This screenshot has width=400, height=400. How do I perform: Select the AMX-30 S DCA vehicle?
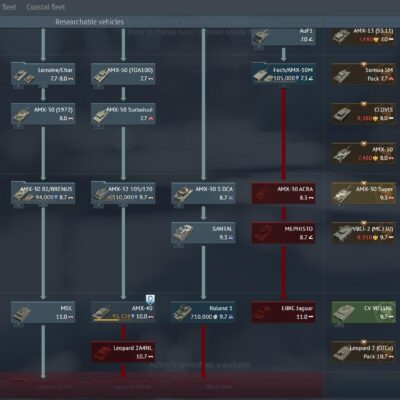[x=203, y=193]
